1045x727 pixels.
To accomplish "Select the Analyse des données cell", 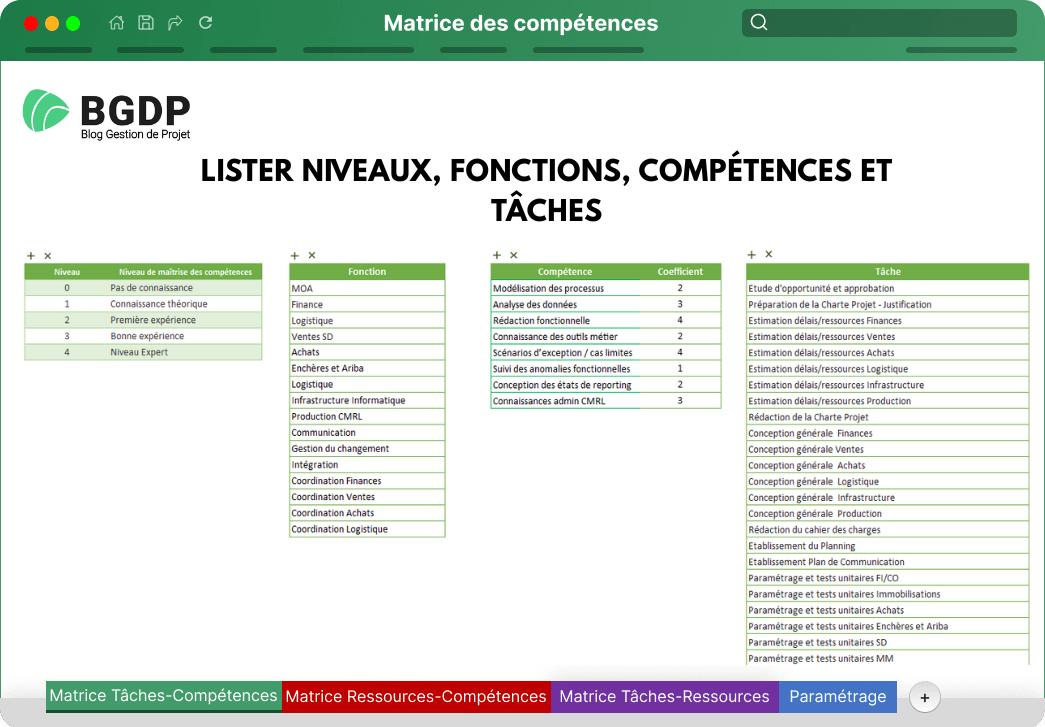I will pyautogui.click(x=565, y=304).
